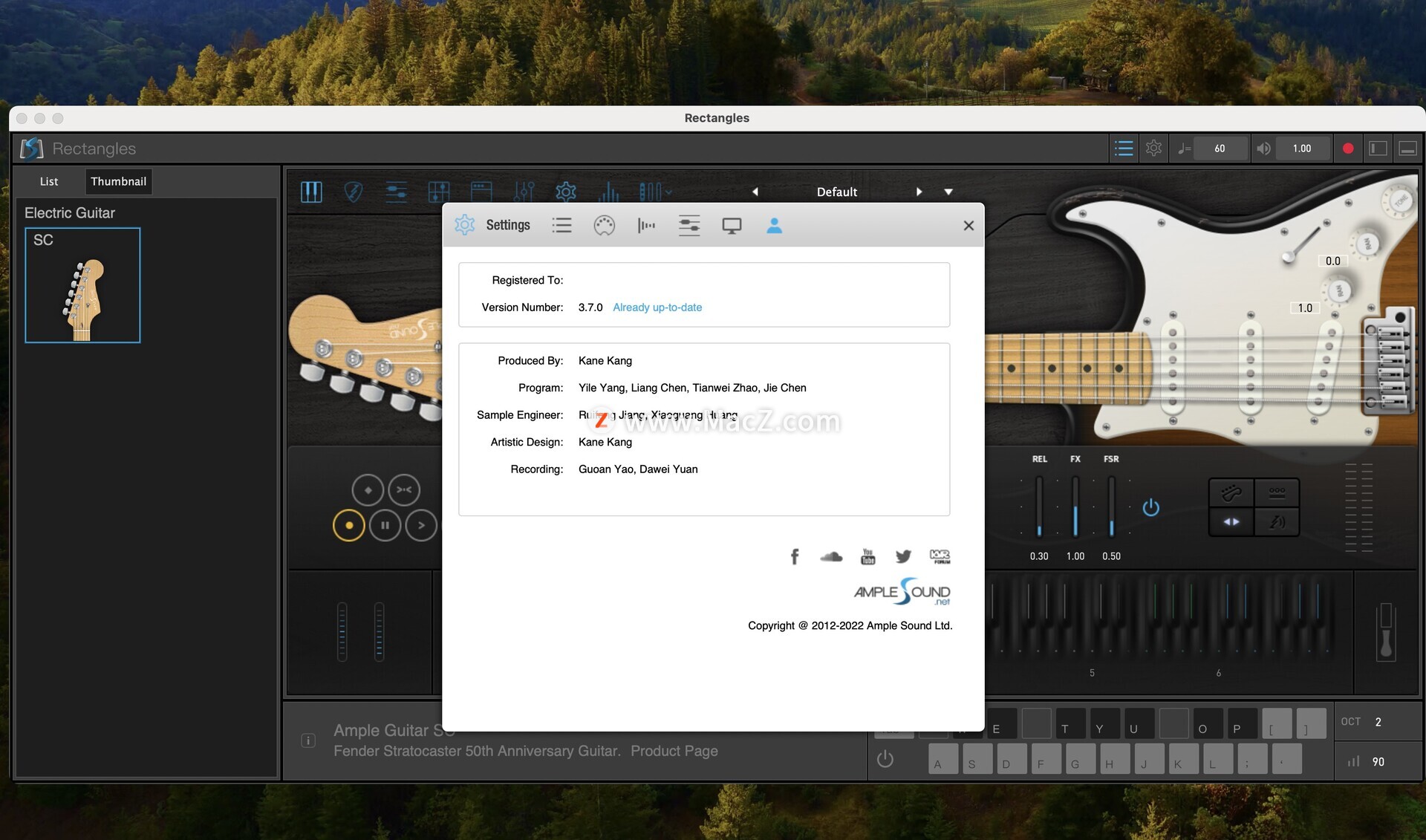Image resolution: width=1426 pixels, height=840 pixels.
Task: Open host settings gear in top header
Action: pyautogui.click(x=1153, y=149)
